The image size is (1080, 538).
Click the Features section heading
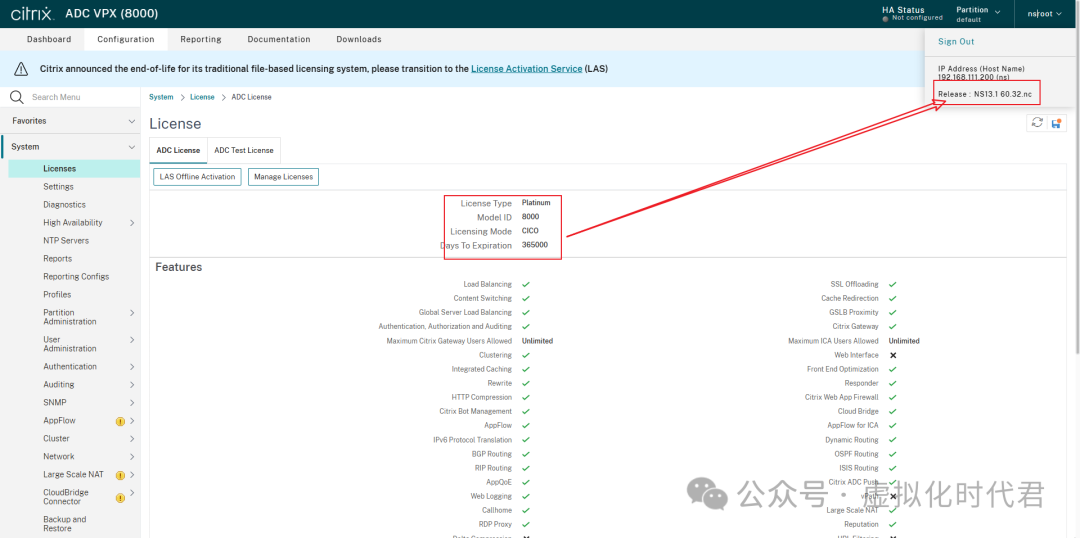178,267
